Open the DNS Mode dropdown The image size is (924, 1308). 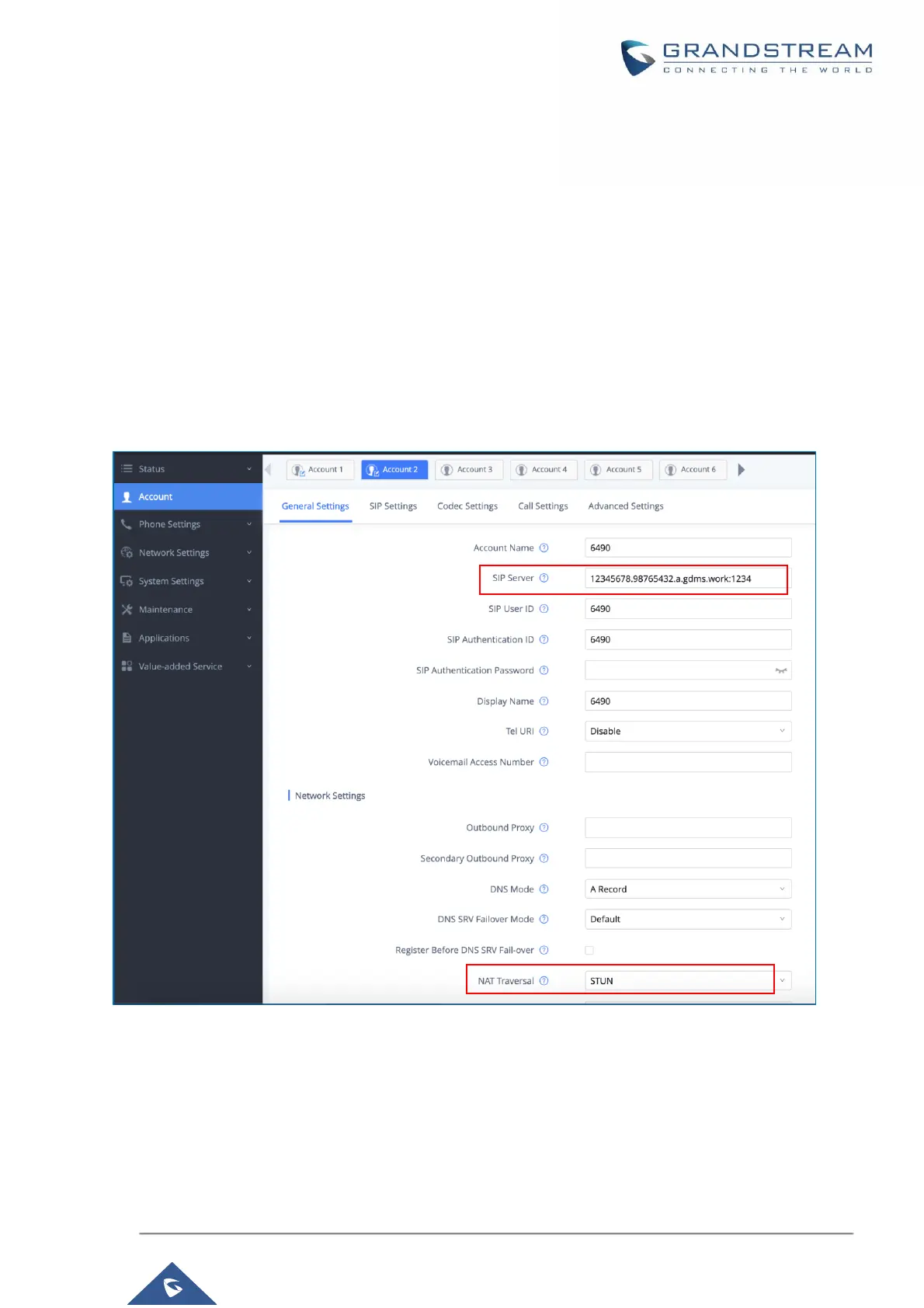(688, 889)
